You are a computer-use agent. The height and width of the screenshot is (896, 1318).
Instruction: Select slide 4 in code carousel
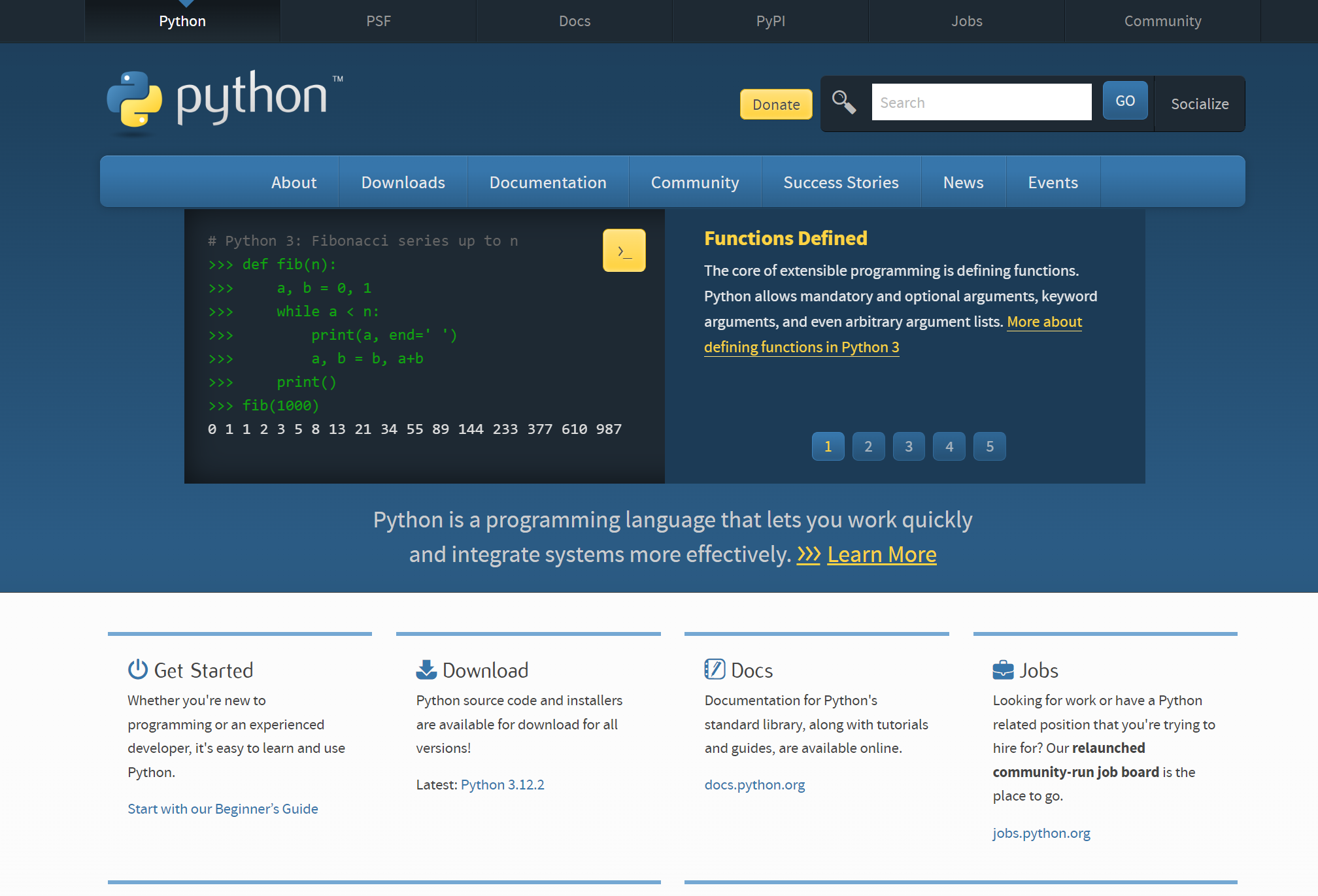point(949,446)
